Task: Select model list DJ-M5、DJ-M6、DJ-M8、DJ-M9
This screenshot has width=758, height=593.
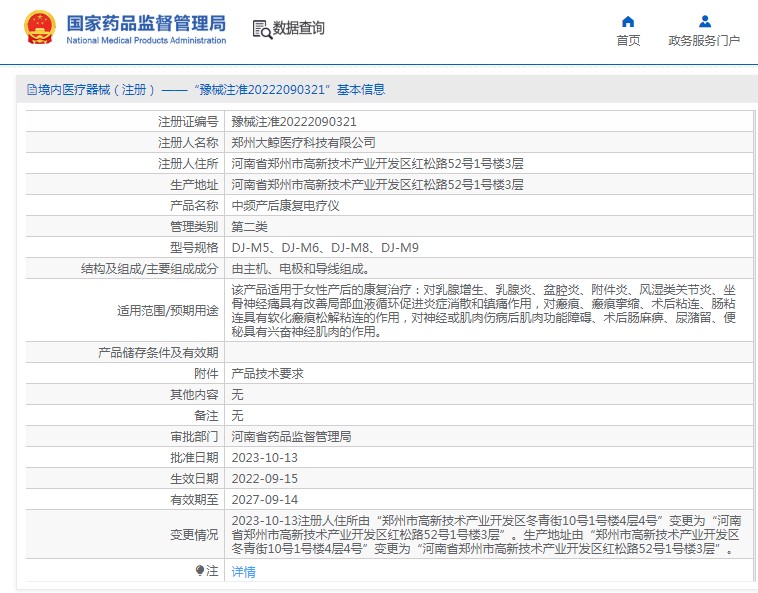Action: click(x=325, y=247)
